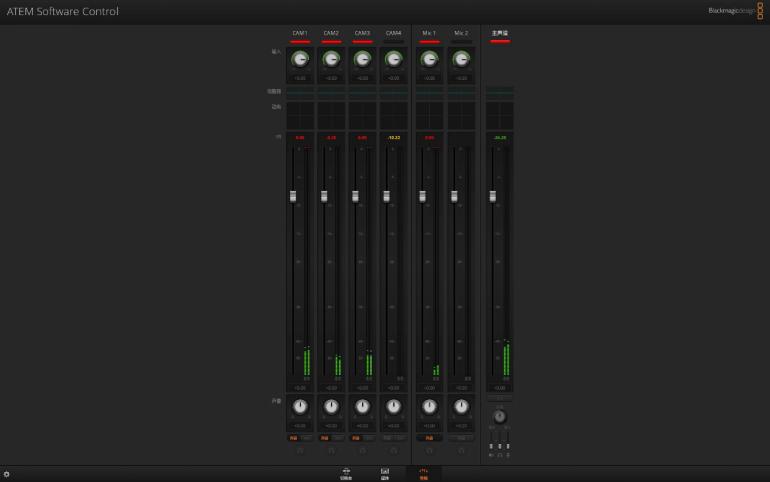Viewport: 770px width, 482px height.
Task: Click the CAM4 channel label
Action: [394, 33]
